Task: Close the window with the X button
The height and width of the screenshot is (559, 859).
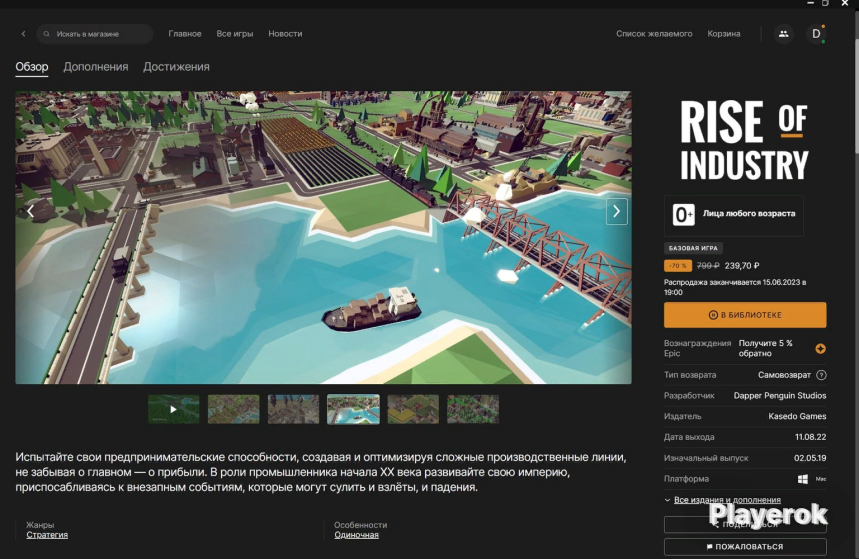Action: [x=845, y=3]
